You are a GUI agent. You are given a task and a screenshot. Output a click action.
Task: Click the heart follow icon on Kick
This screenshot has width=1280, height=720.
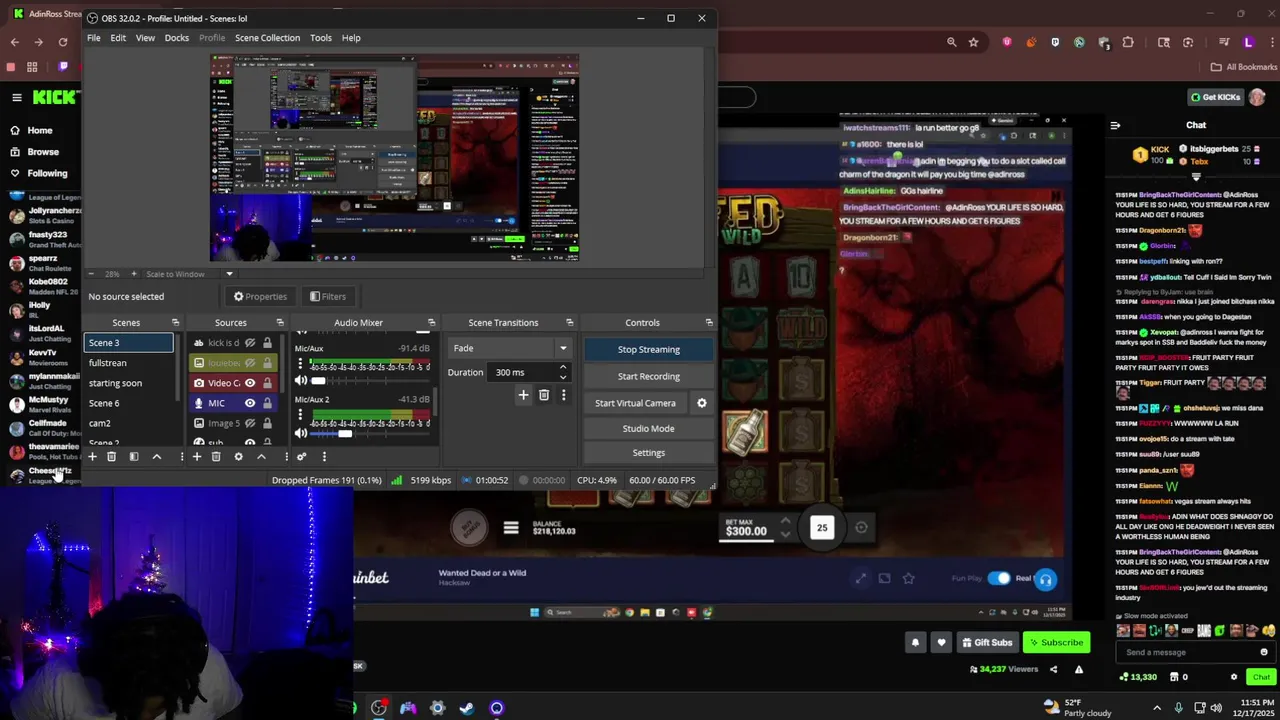[941, 642]
